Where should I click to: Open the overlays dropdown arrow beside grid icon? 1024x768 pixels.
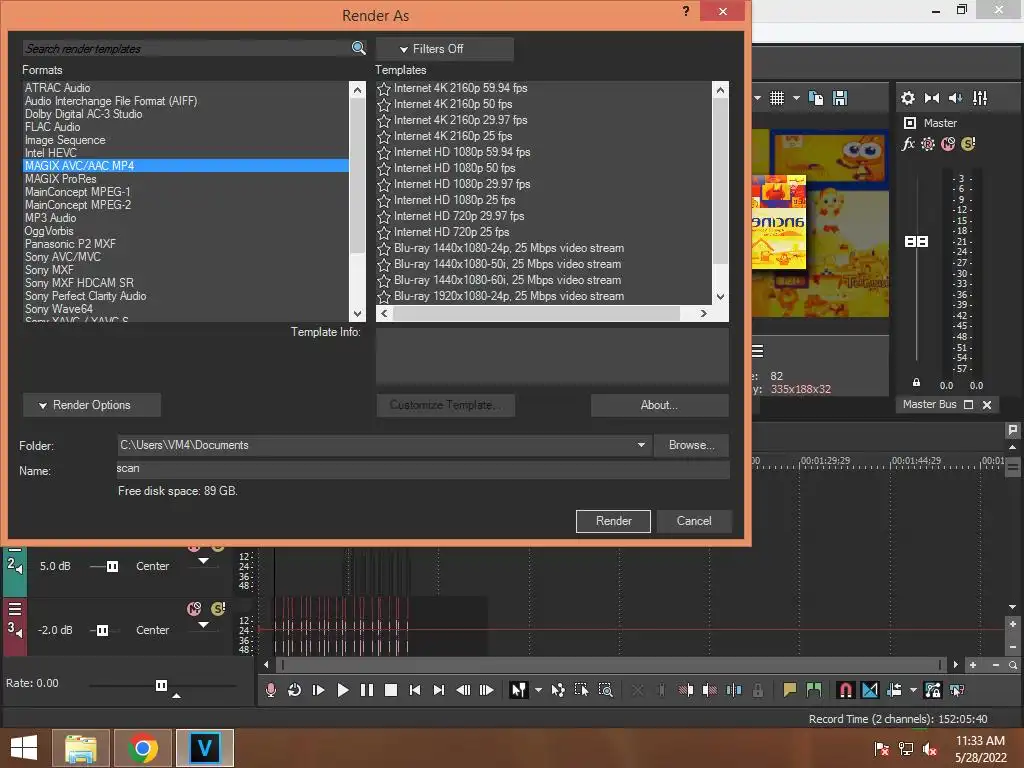796,98
